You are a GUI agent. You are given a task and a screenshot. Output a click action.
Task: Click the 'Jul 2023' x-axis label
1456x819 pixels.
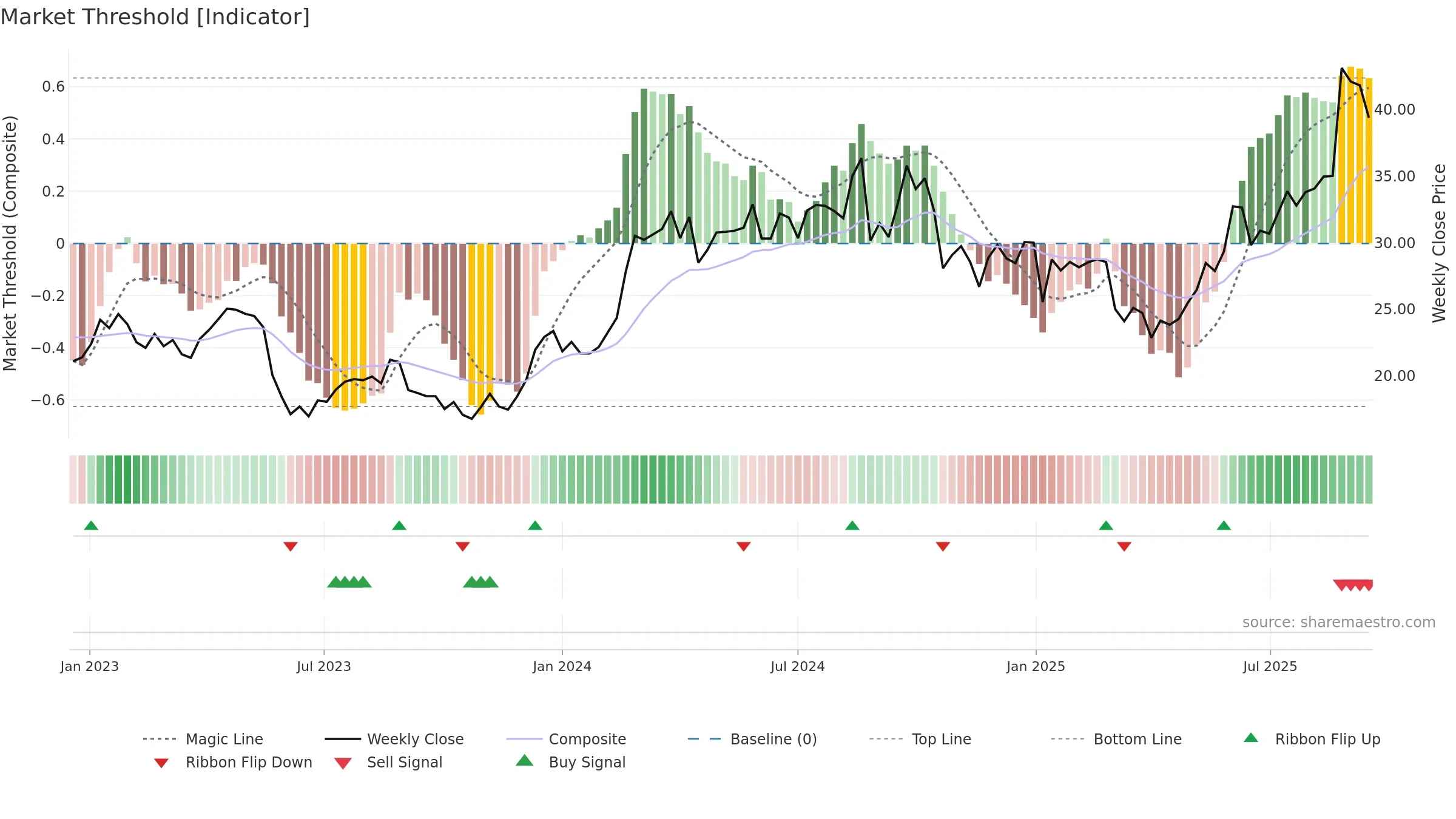[x=324, y=666]
